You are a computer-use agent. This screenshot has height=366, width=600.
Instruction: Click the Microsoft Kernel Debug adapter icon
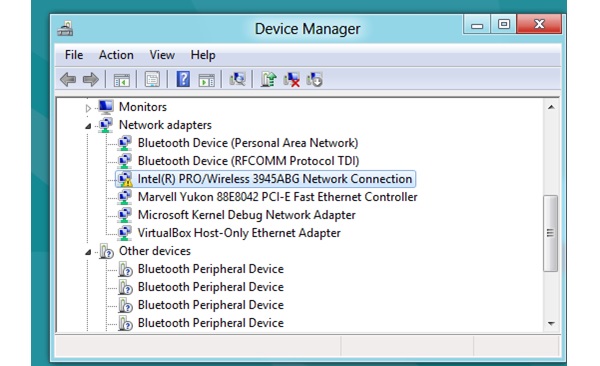125,215
